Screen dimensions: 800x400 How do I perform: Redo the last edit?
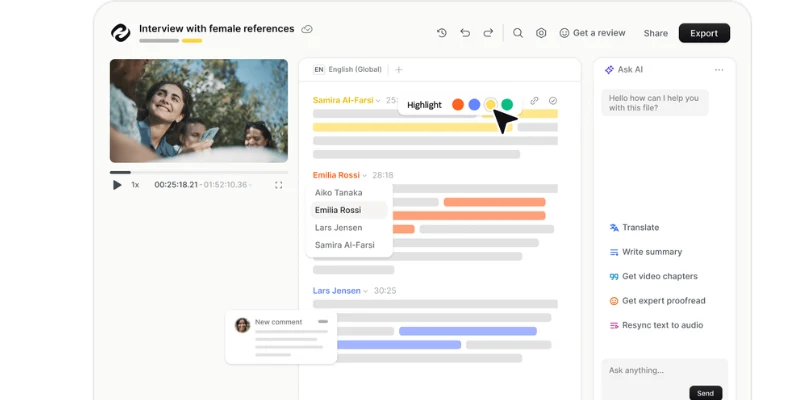click(x=488, y=33)
